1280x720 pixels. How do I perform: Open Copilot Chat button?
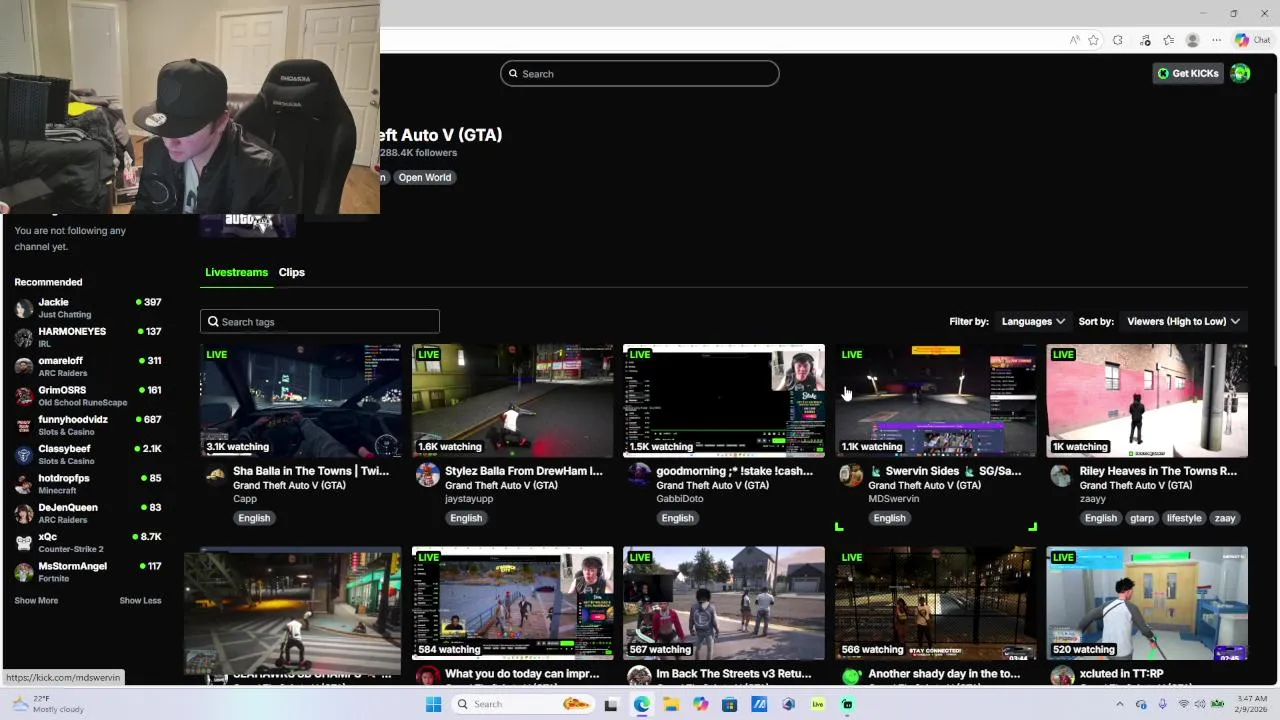(x=1252, y=40)
